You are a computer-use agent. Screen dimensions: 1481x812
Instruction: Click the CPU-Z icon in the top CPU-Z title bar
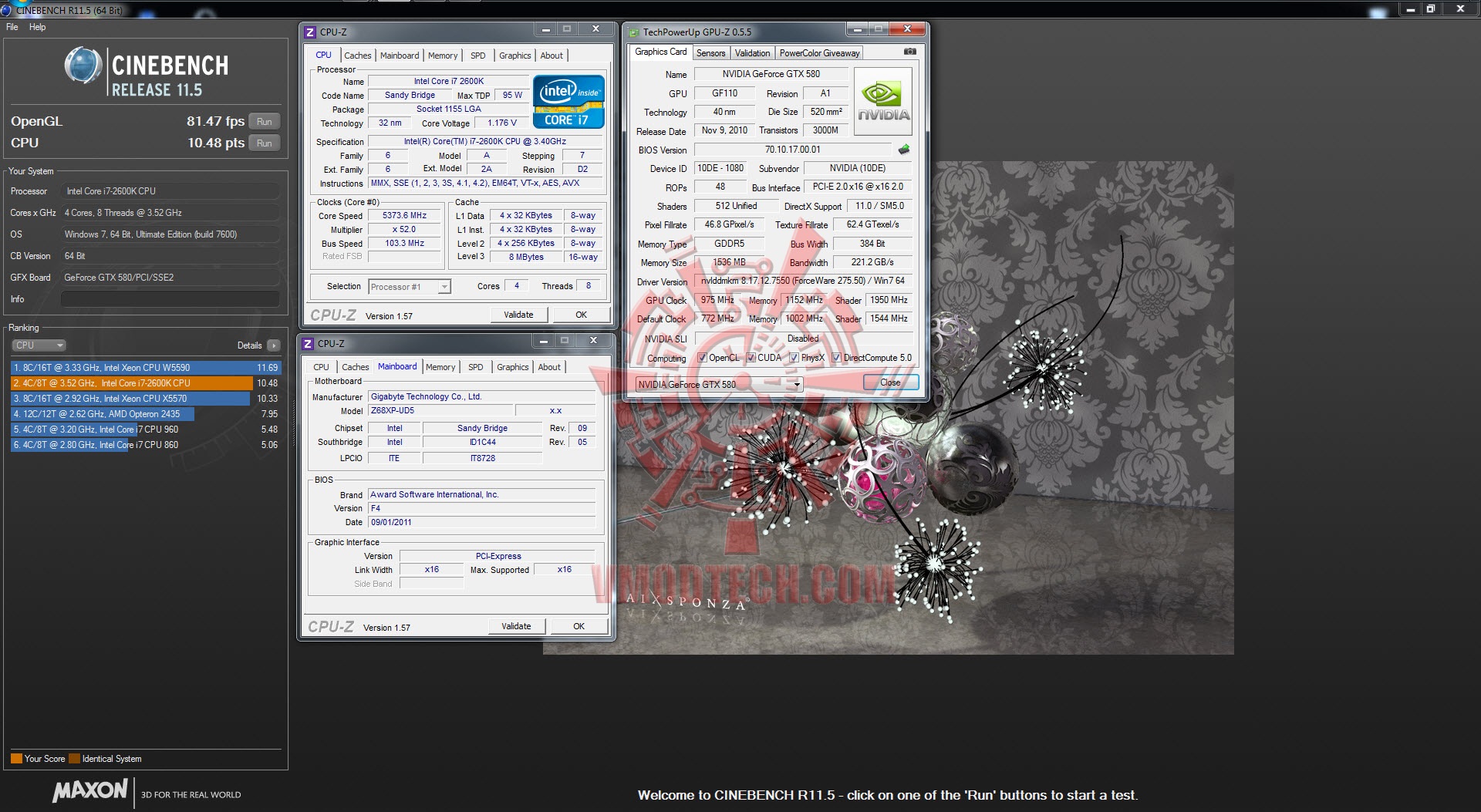click(x=310, y=32)
